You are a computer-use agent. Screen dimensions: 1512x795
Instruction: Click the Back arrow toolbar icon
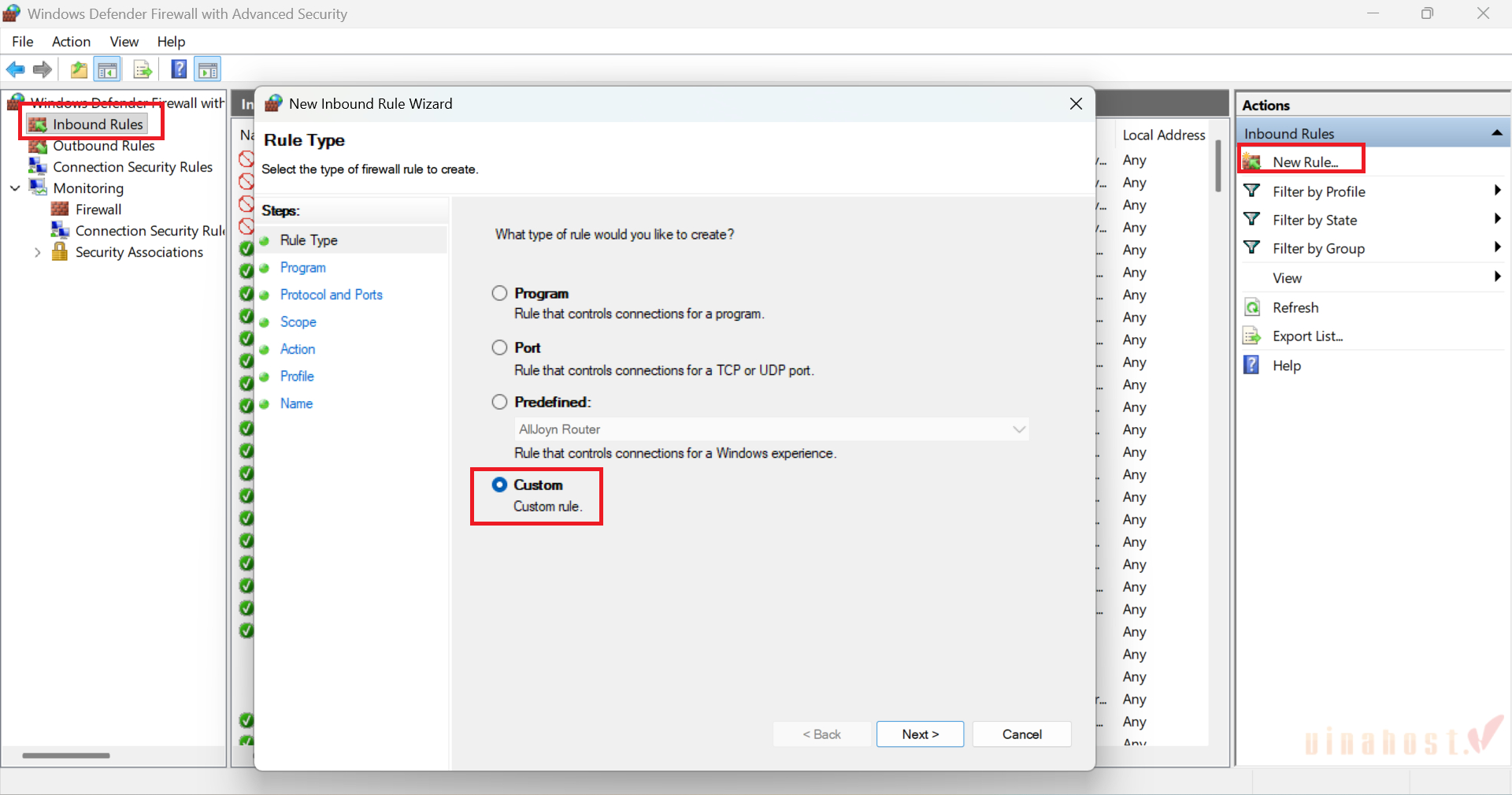15,70
